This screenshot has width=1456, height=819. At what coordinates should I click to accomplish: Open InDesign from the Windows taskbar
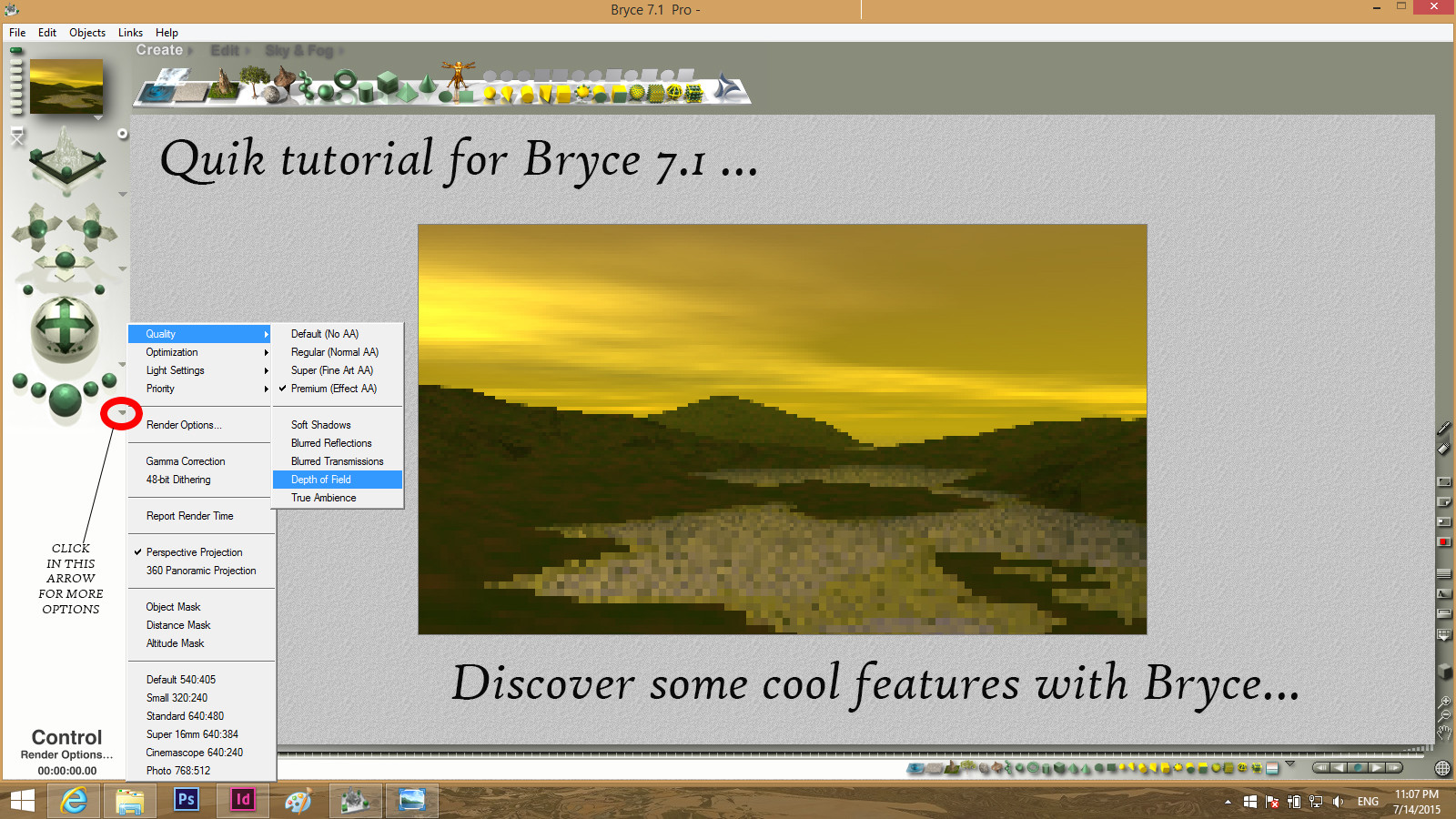(242, 800)
